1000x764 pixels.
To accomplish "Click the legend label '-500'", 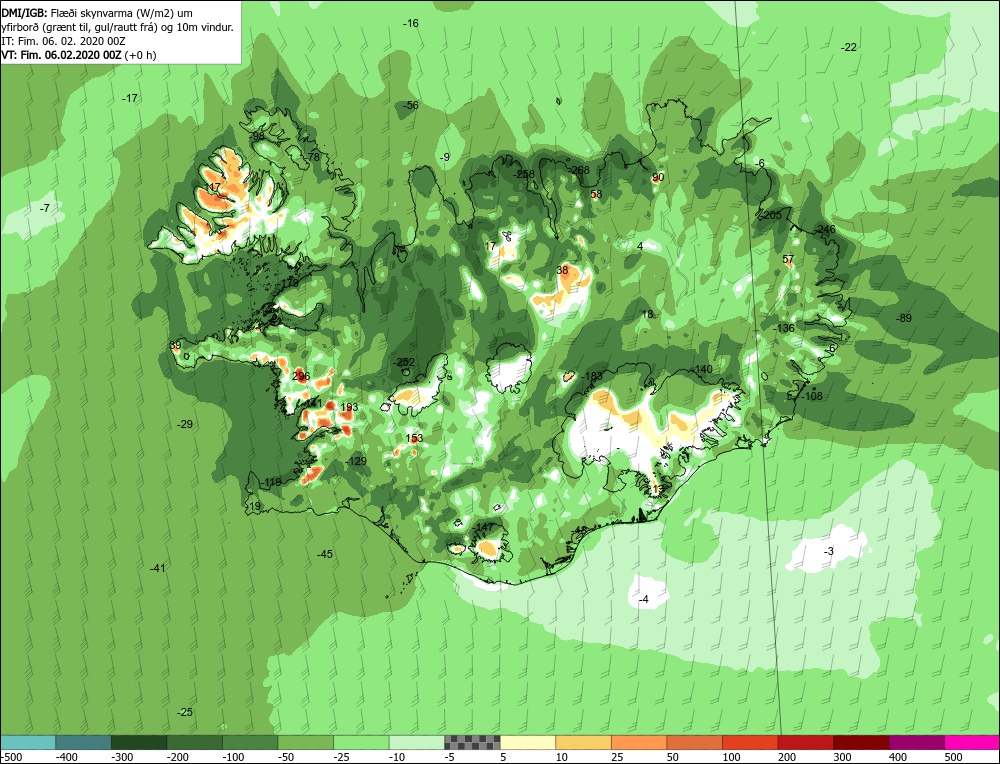I will click(11, 757).
